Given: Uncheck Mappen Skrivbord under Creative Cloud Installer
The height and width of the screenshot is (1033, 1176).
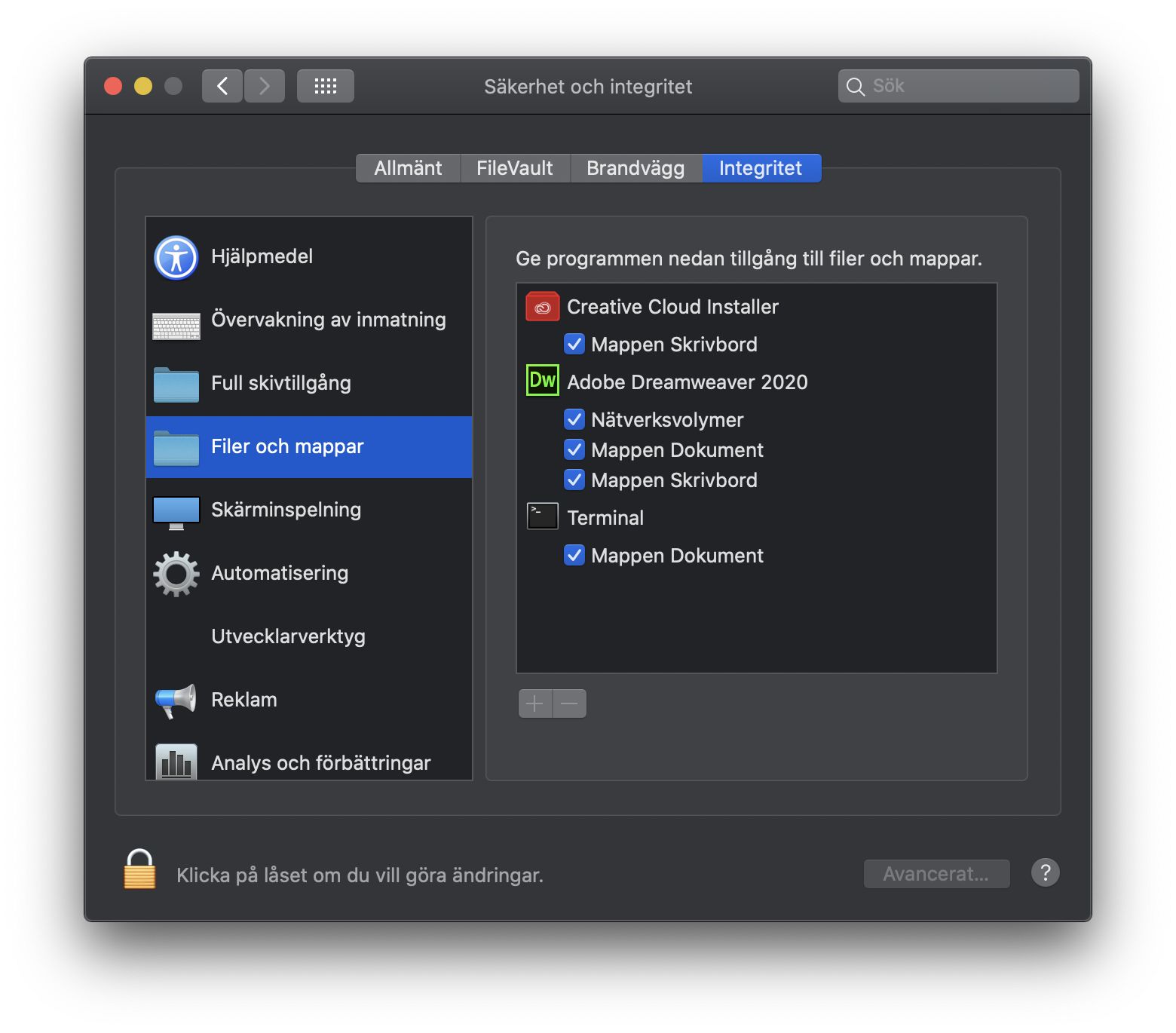Looking at the screenshot, I should [x=574, y=344].
